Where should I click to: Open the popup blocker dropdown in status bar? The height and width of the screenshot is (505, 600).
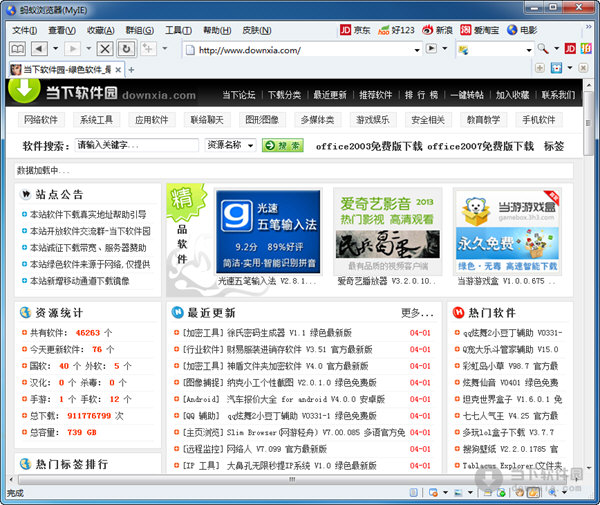click(x=445, y=492)
